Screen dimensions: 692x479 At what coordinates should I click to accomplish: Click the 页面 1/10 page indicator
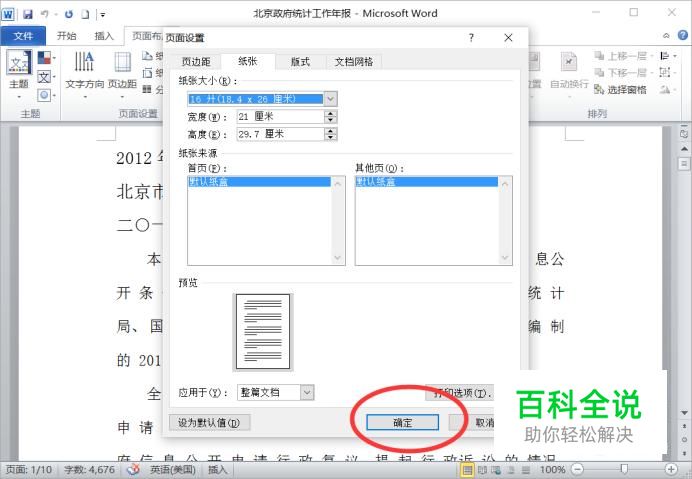(29, 470)
